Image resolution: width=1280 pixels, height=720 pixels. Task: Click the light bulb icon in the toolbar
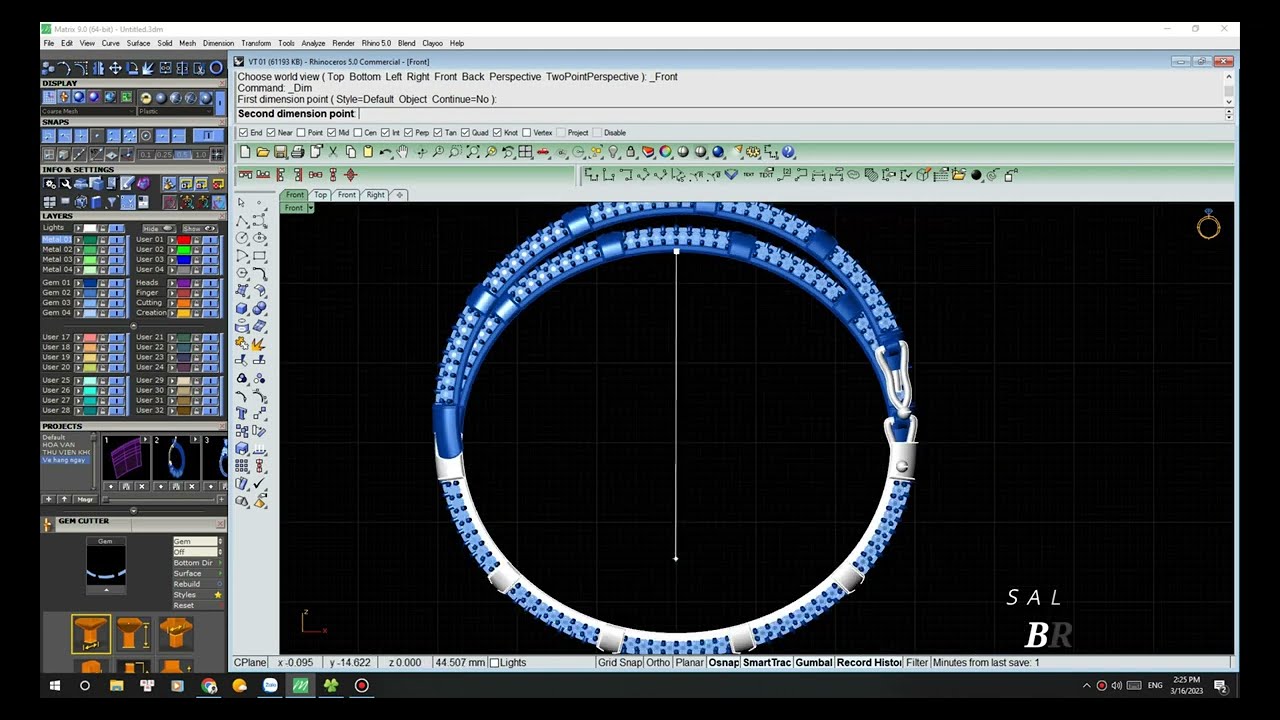point(614,152)
